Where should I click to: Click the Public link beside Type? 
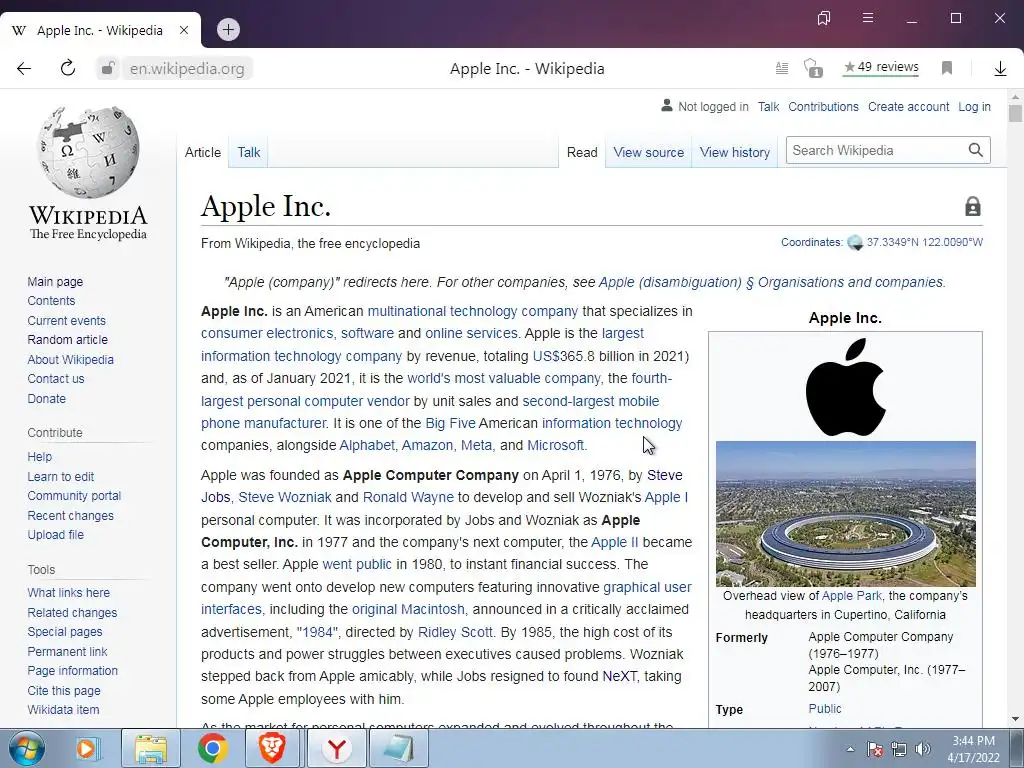coord(825,709)
